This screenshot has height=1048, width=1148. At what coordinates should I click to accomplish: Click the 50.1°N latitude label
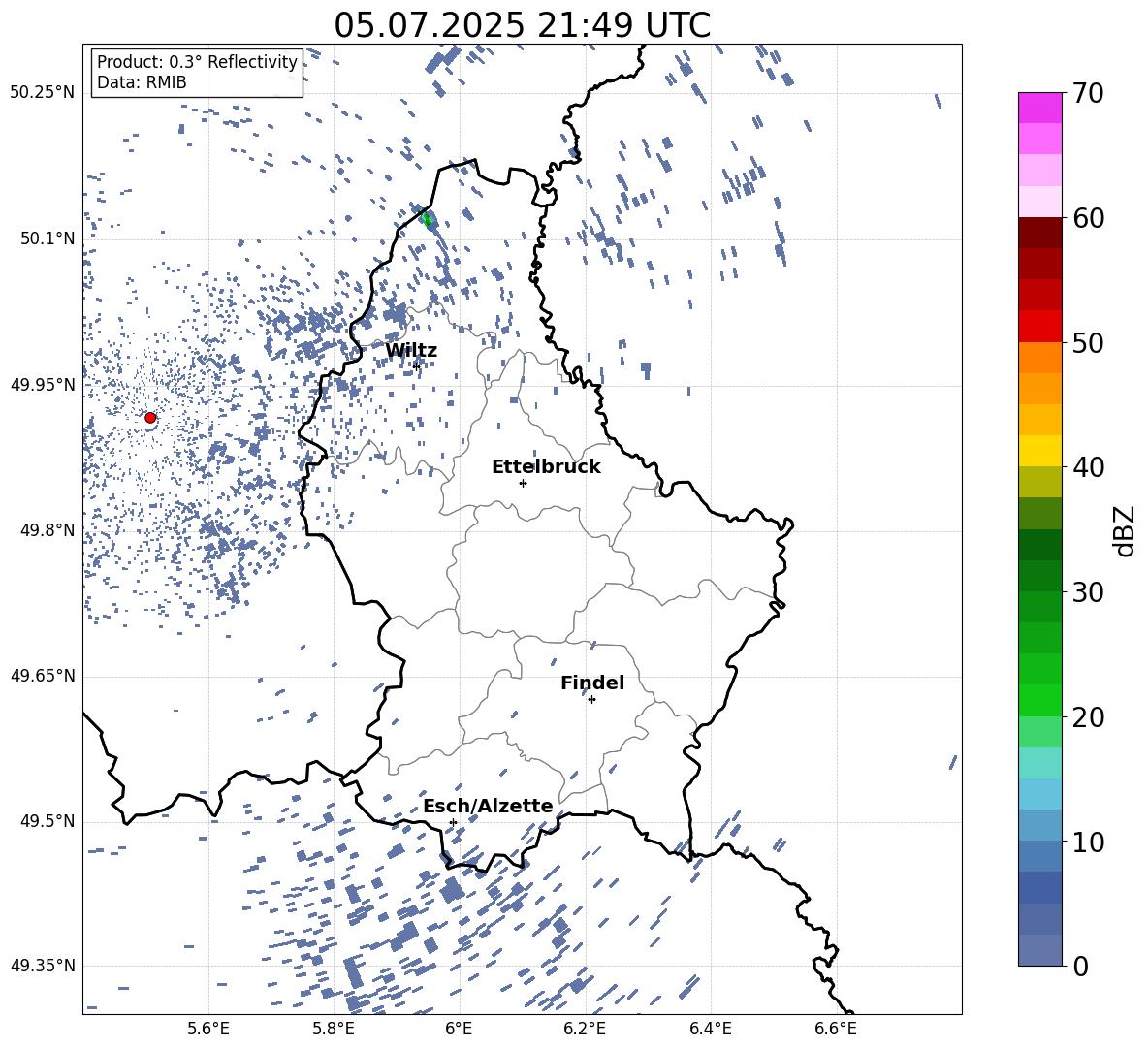pos(48,238)
